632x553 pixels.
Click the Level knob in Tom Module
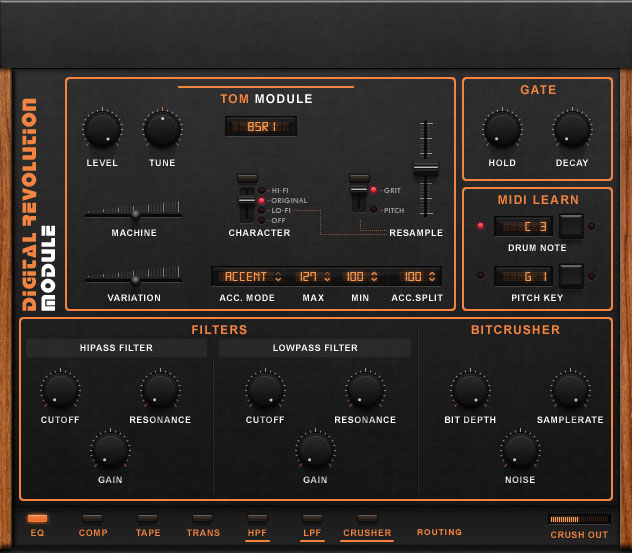coord(102,130)
